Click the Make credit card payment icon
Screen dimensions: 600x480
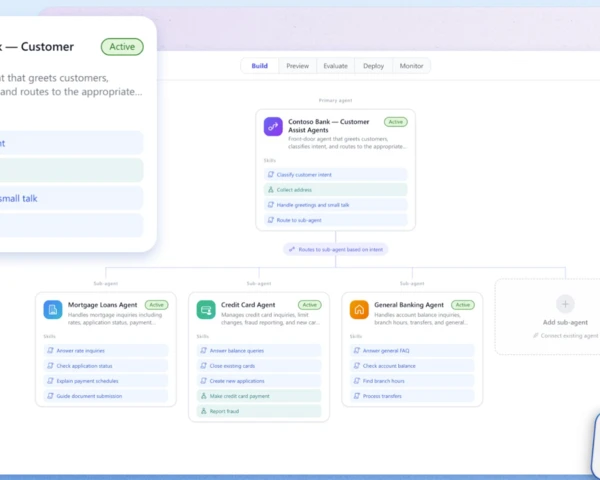(204, 396)
